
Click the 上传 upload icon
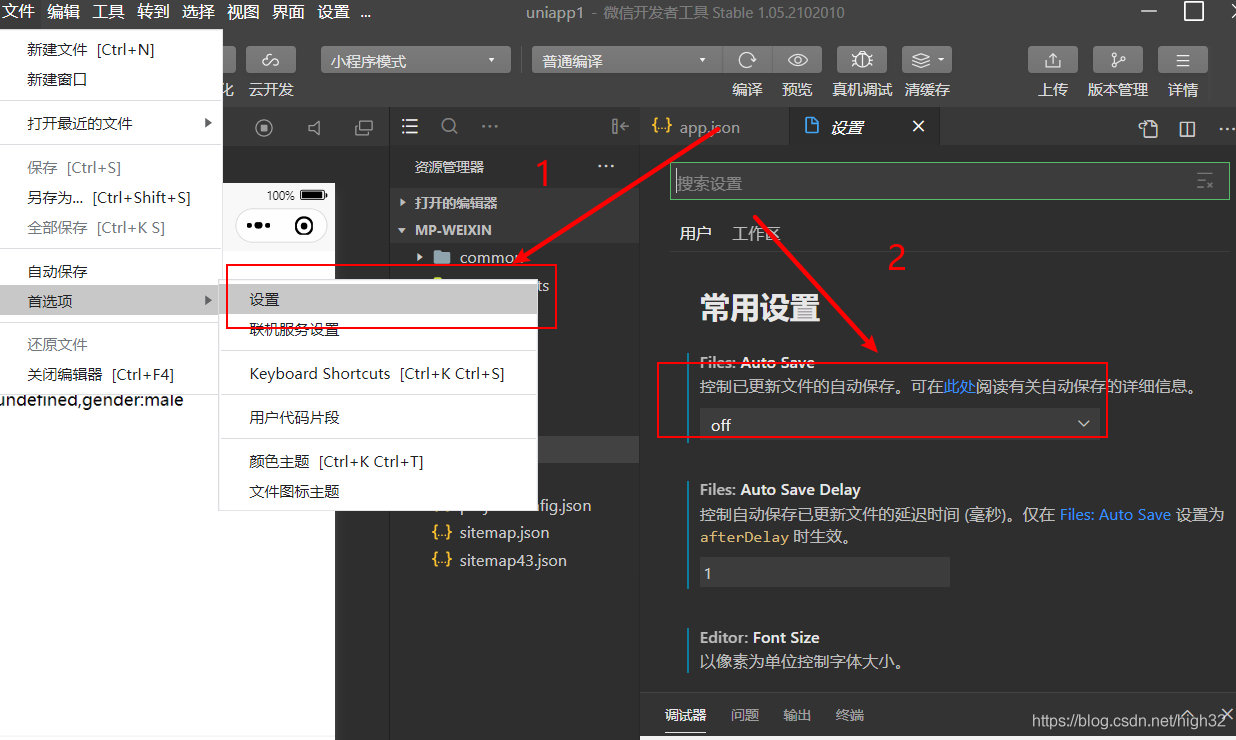point(1053,59)
